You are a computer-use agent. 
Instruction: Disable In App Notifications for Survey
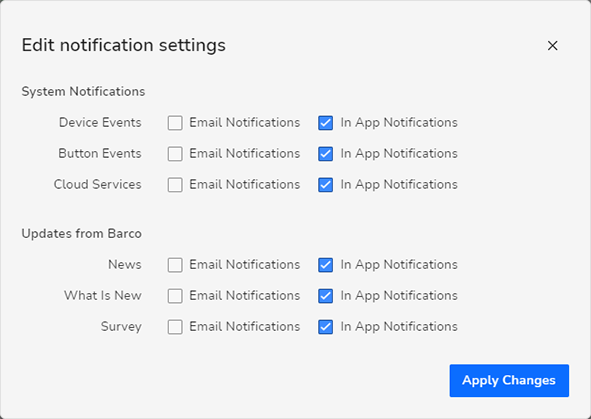pyautogui.click(x=325, y=327)
